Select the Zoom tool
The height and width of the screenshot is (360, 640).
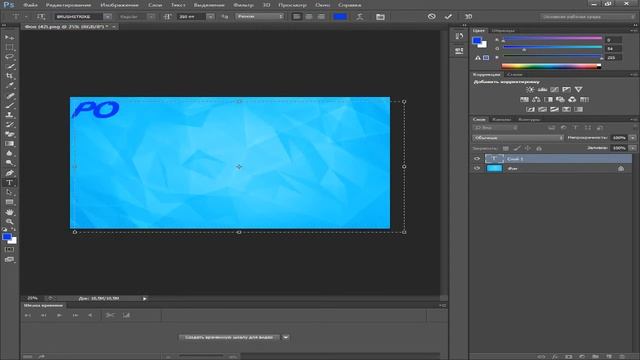9,222
